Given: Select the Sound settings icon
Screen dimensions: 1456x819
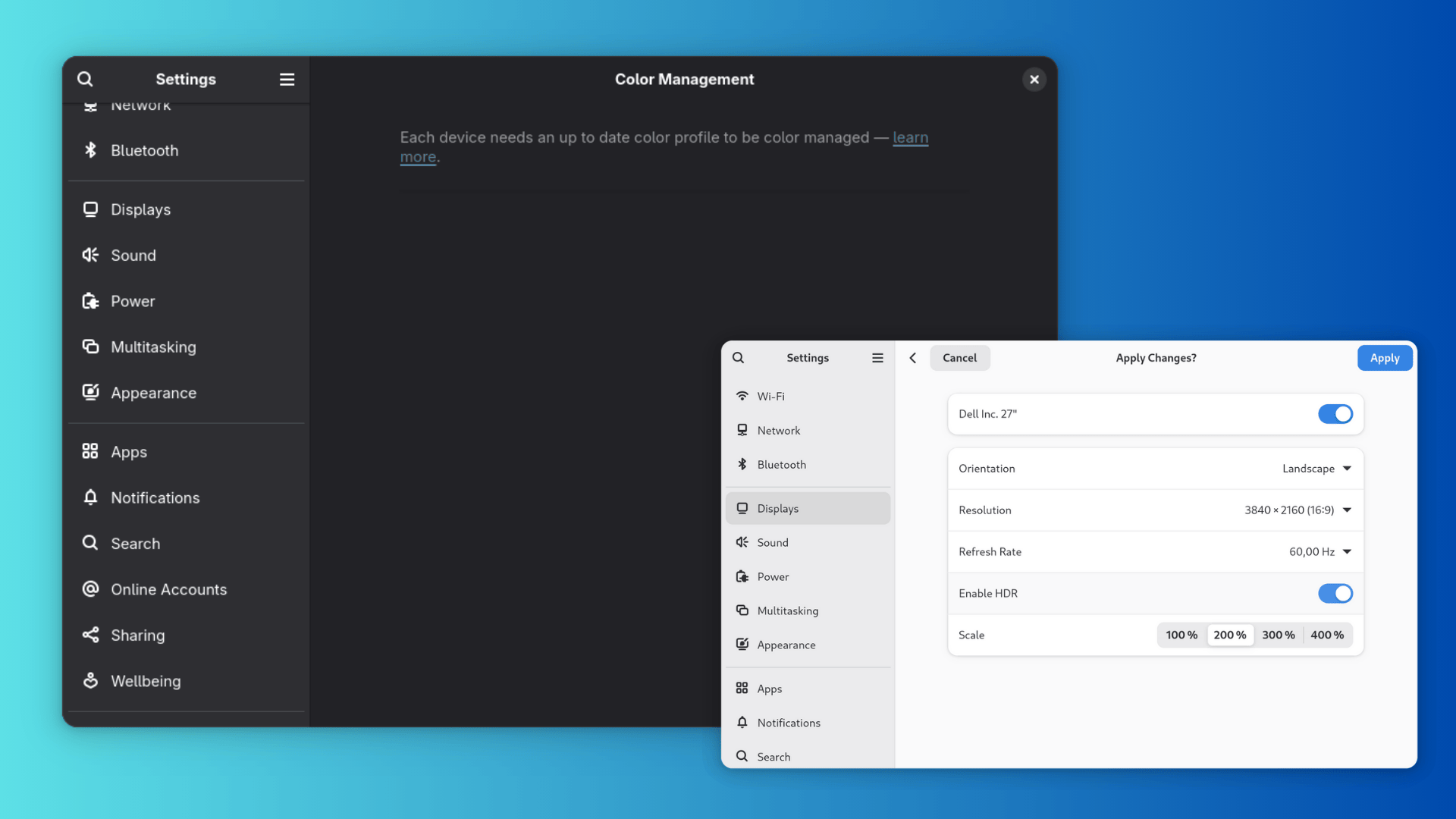Looking at the screenshot, I should tap(91, 255).
